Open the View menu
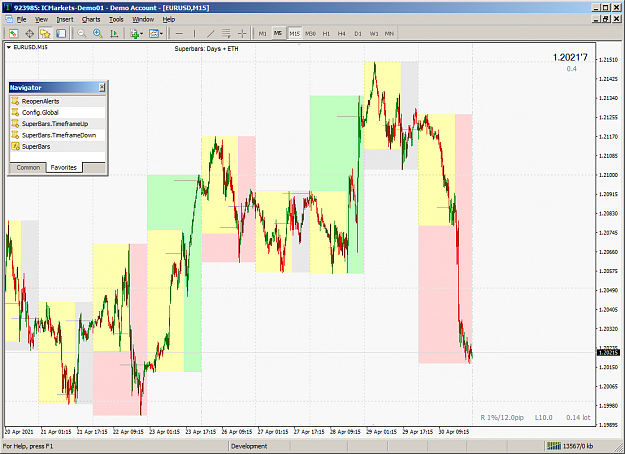Image resolution: width=625 pixels, height=454 pixels. pos(41,19)
